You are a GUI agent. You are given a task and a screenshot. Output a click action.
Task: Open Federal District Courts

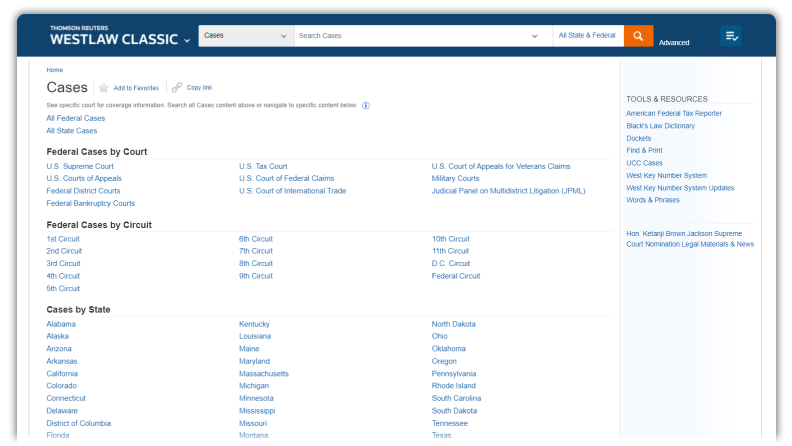coord(83,191)
